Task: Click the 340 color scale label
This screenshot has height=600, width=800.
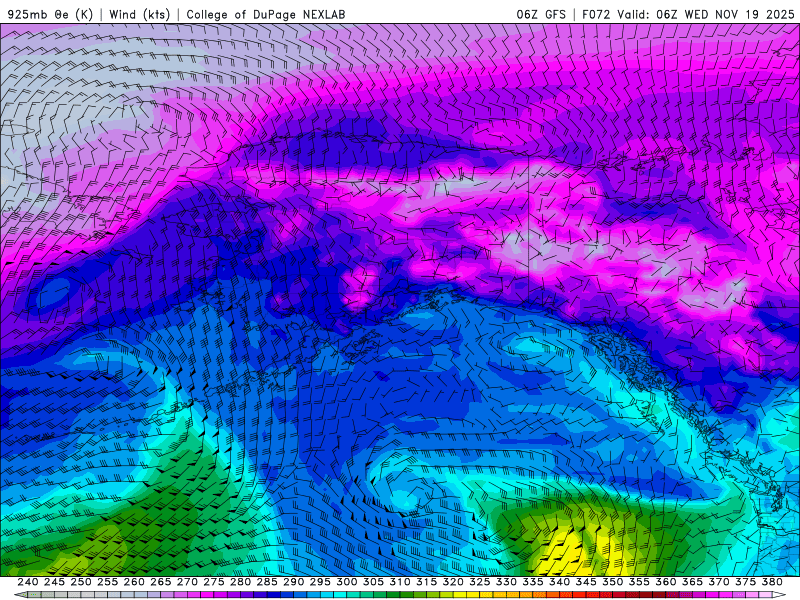Action: click(x=559, y=582)
